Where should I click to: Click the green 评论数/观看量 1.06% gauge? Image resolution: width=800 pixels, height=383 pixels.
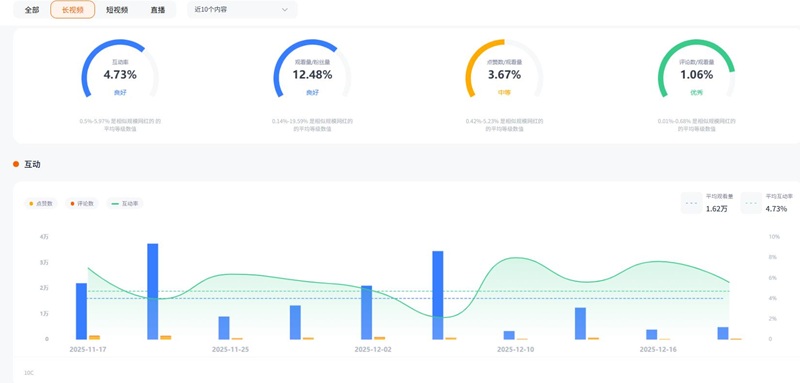(696, 69)
